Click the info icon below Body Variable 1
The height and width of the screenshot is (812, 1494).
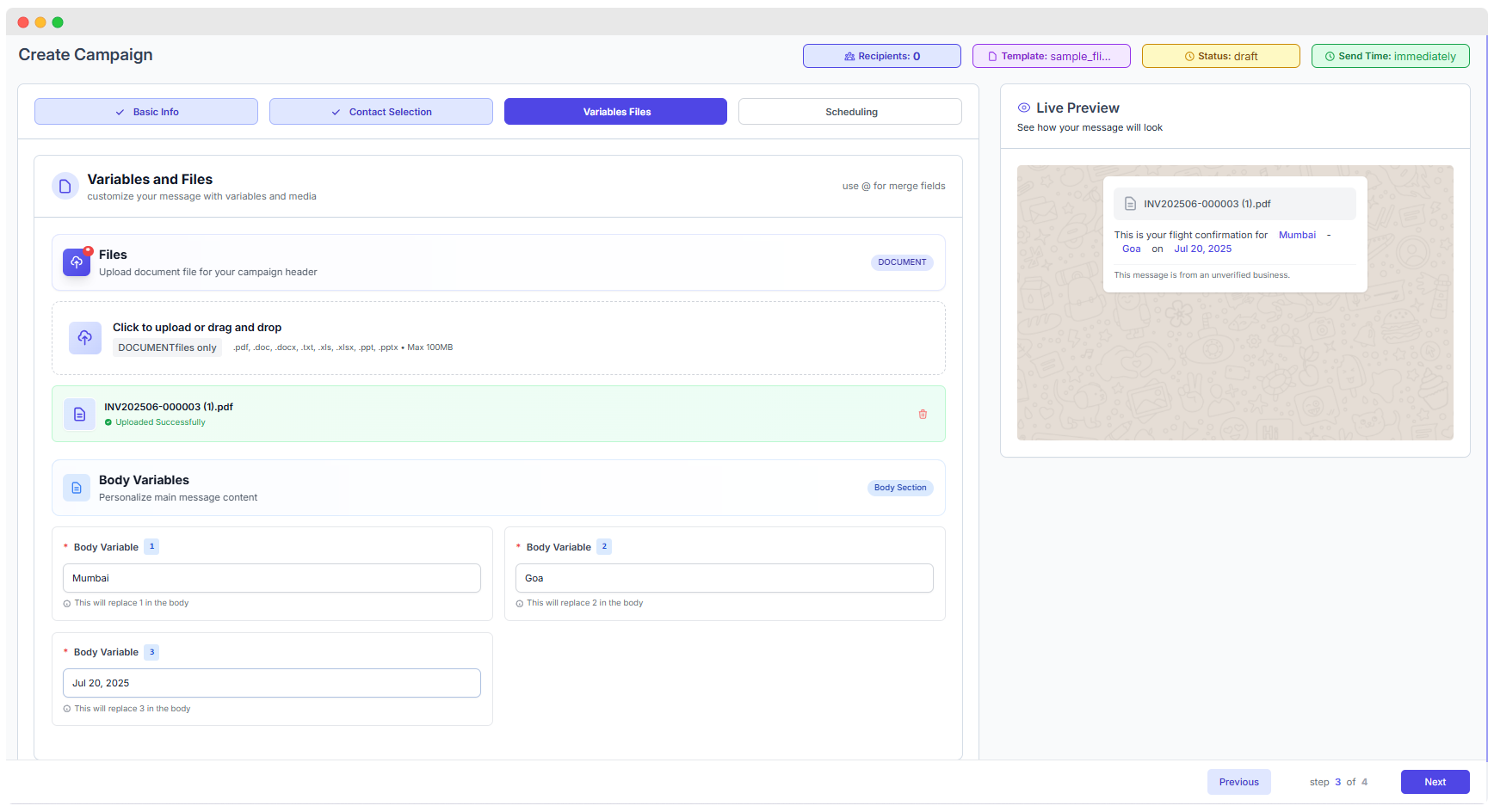[x=66, y=603]
